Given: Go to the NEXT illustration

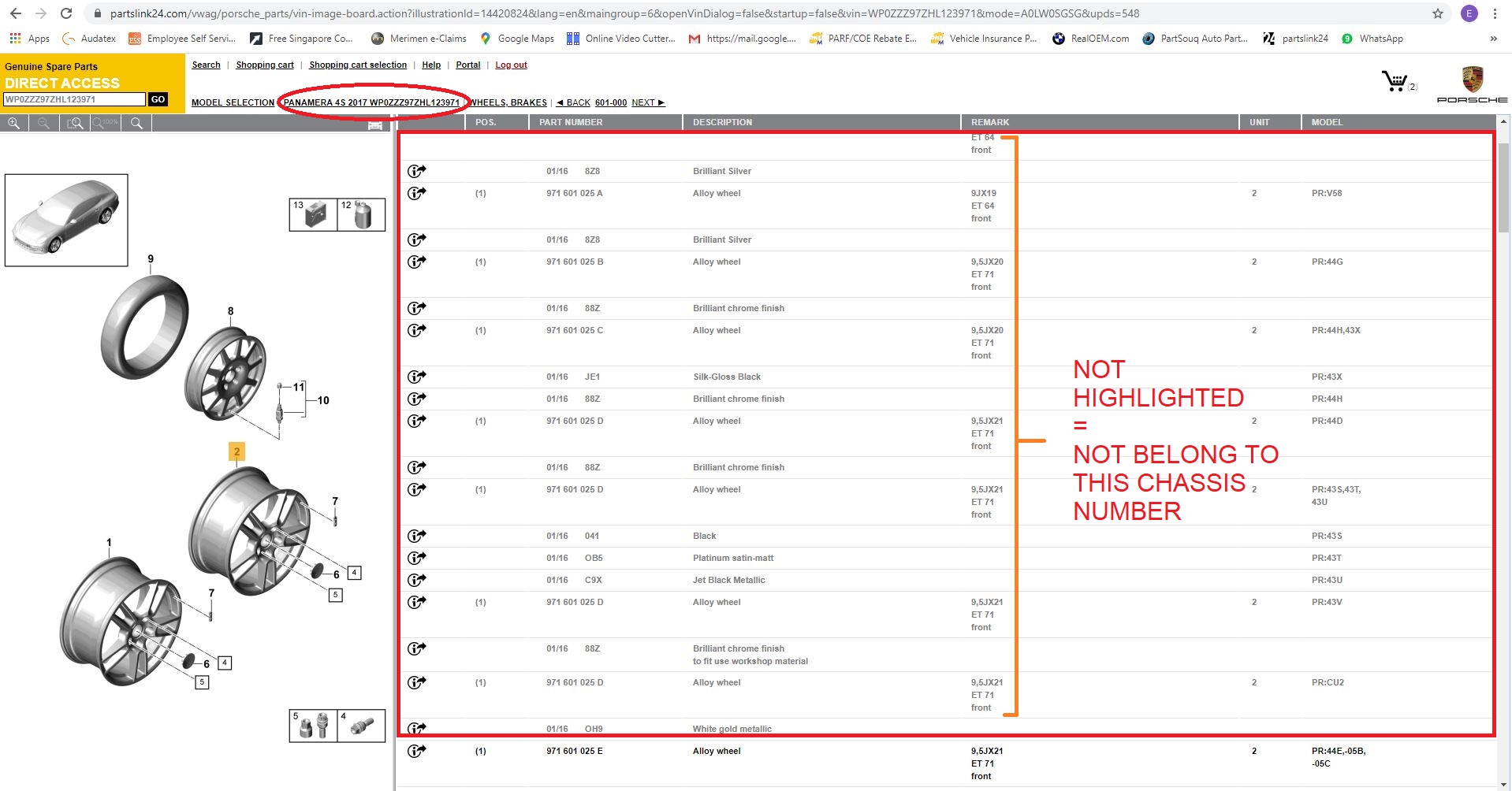Looking at the screenshot, I should 648,102.
